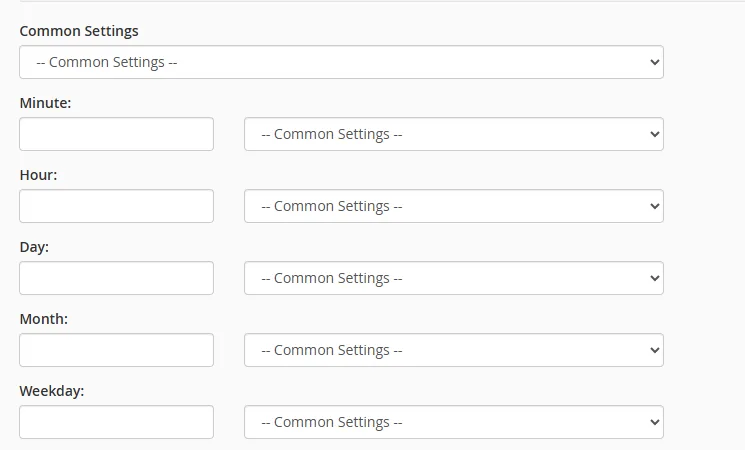Click the Weekday field label
This screenshot has height=450, width=745.
(51, 391)
